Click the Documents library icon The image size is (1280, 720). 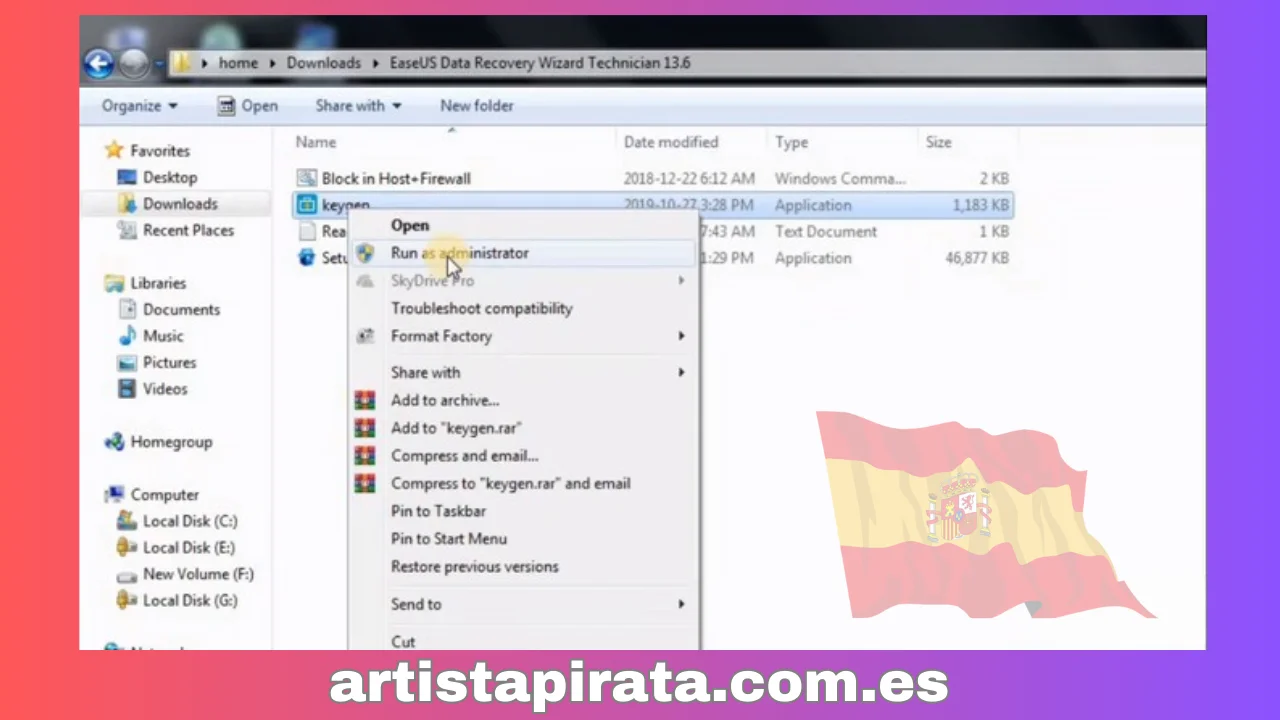click(x=127, y=310)
